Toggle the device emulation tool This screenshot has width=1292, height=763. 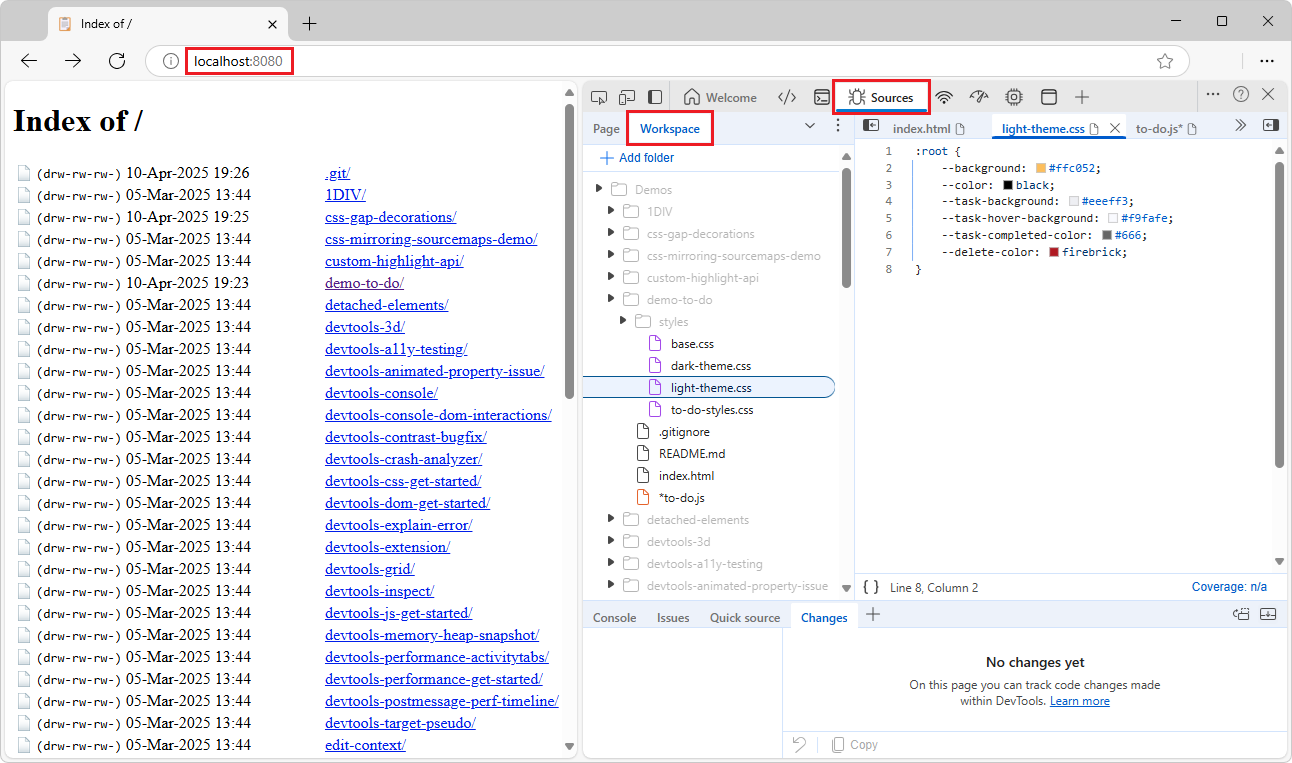point(627,97)
